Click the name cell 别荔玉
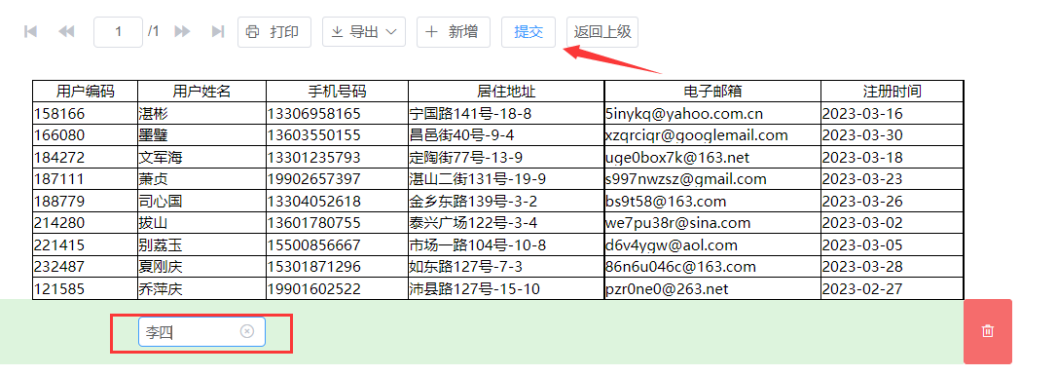 pyautogui.click(x=202, y=246)
